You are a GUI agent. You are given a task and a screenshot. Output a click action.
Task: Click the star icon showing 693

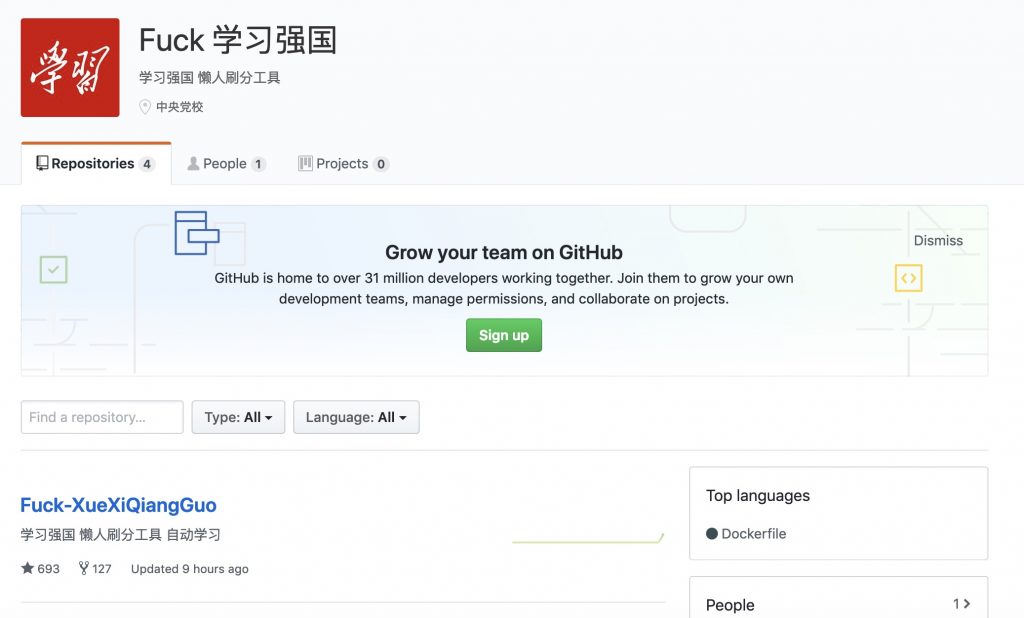point(28,568)
